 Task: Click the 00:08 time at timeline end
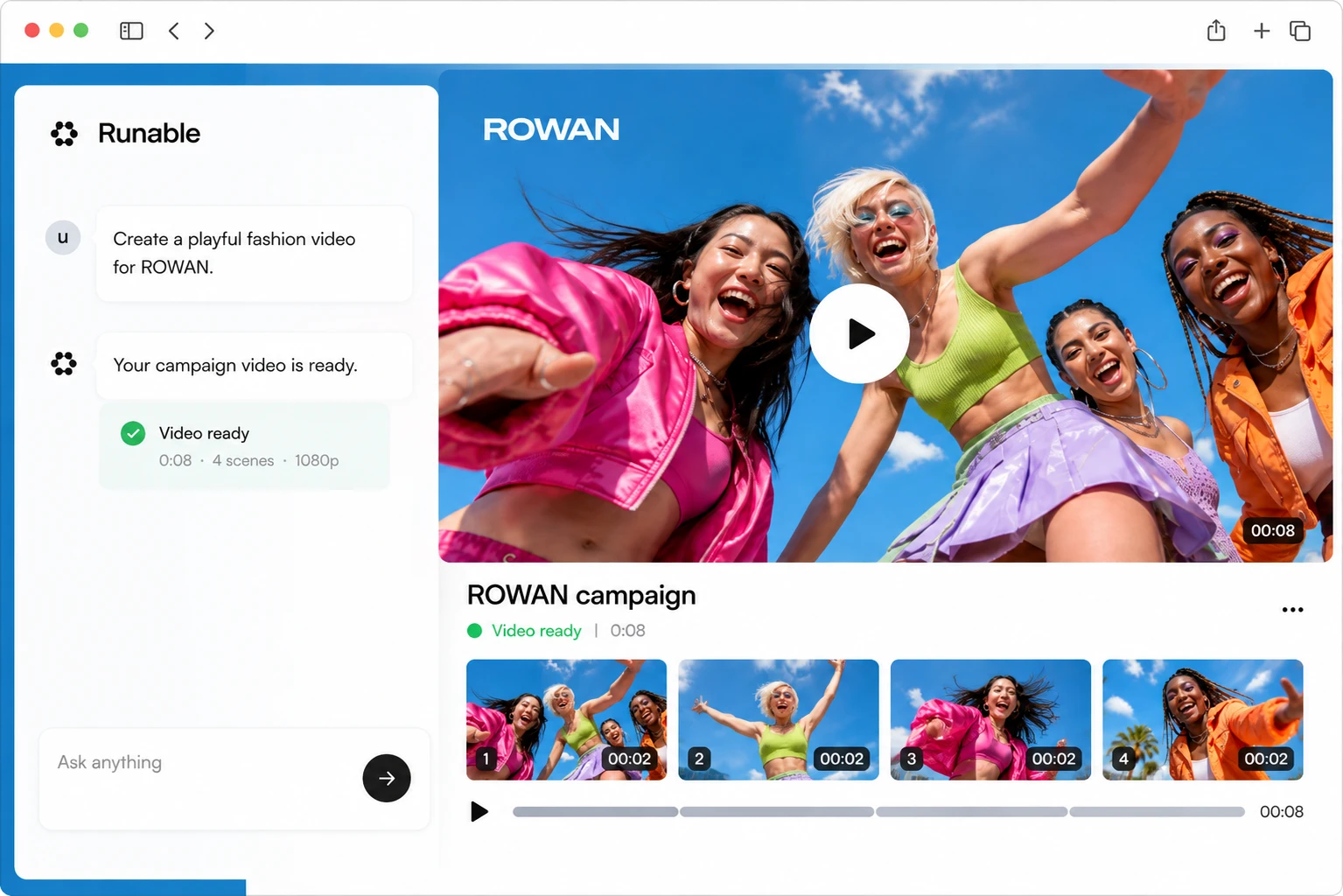click(x=1282, y=812)
